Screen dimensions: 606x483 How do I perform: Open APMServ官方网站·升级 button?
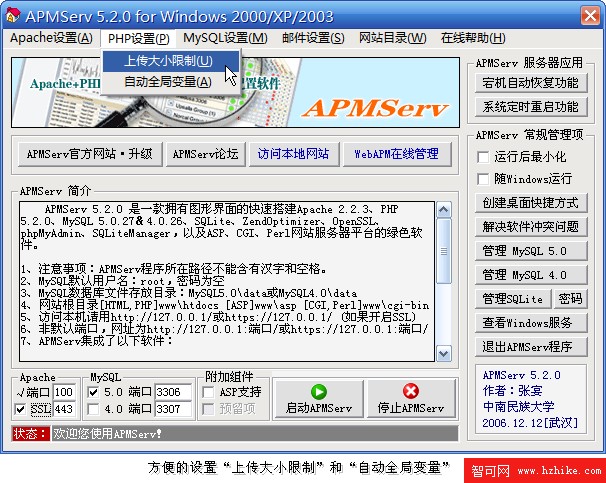point(90,154)
